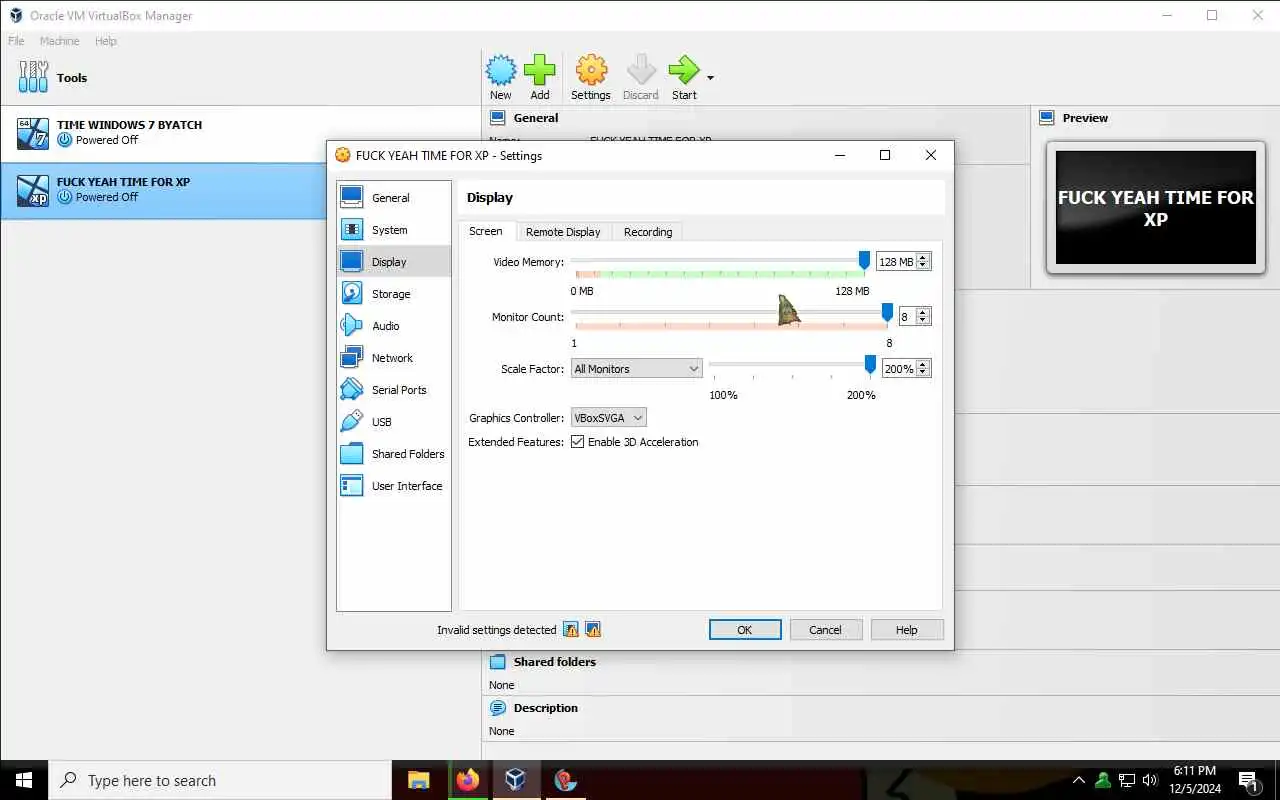Screen dimensions: 1280x800
Task: Increase Video Memory with the up stepper arrow
Action: [923, 257]
